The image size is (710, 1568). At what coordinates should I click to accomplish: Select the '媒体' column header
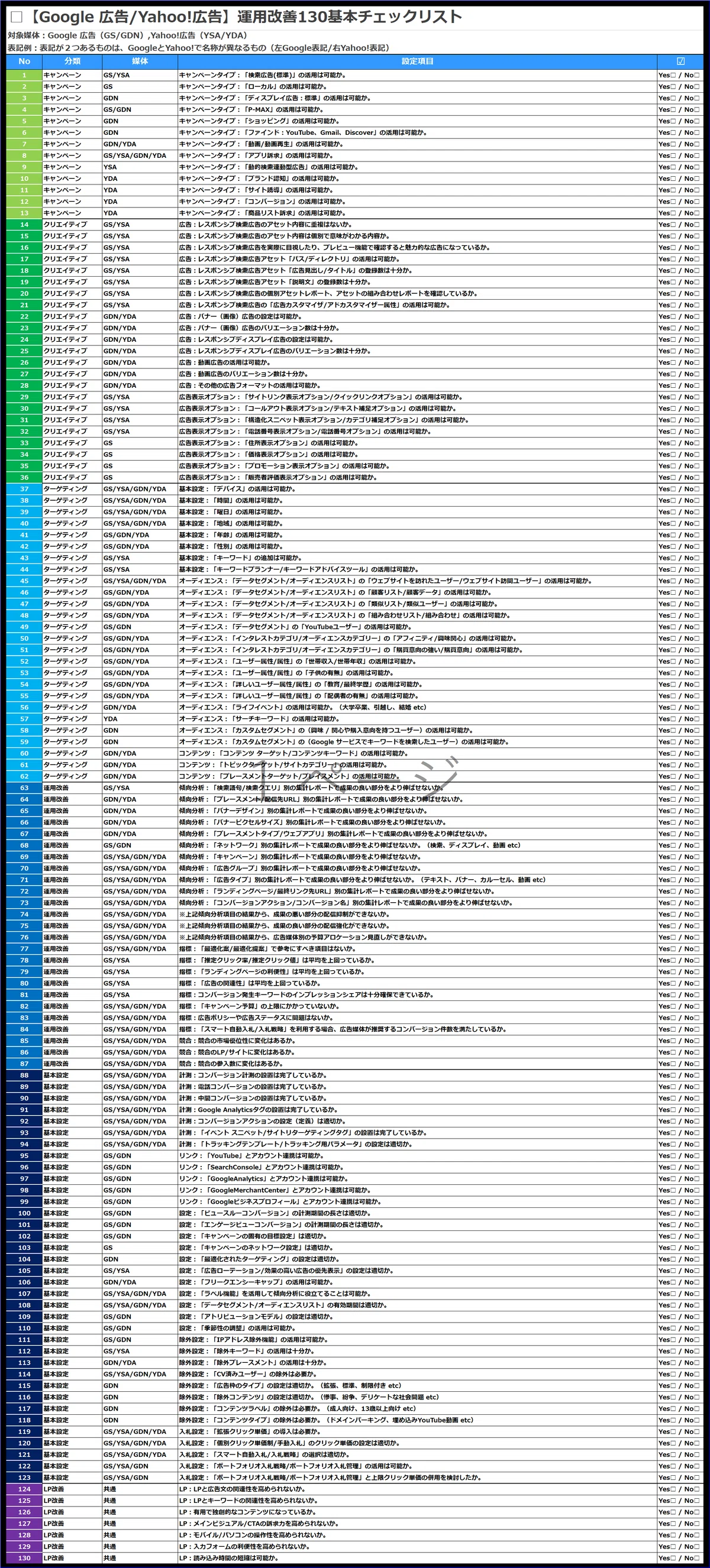pos(140,61)
